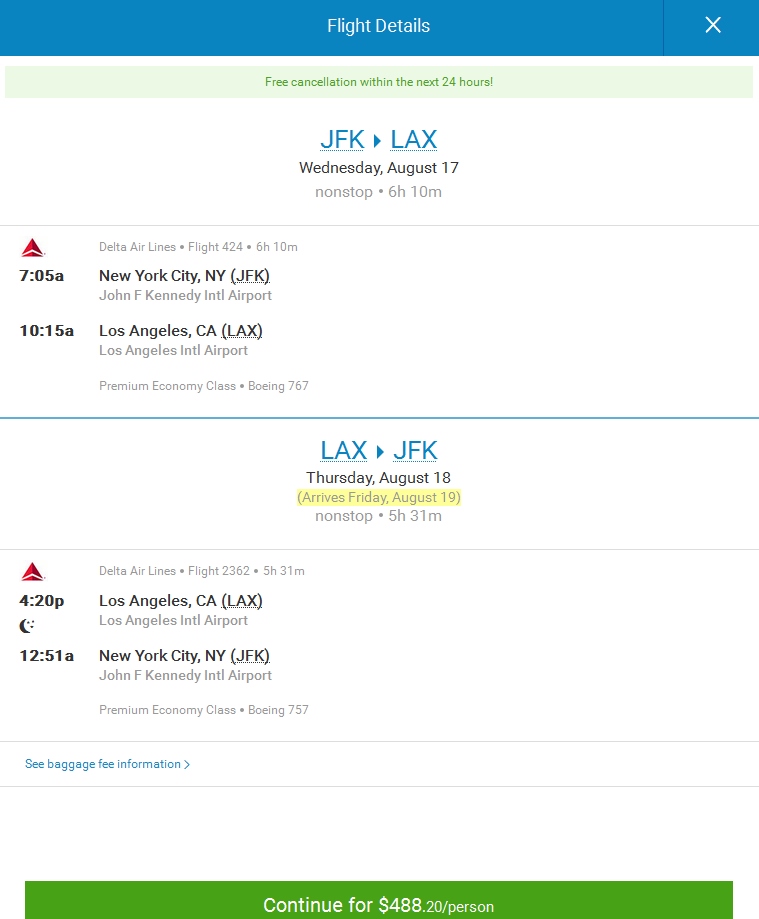Click LAX code in return route header

coord(344,450)
